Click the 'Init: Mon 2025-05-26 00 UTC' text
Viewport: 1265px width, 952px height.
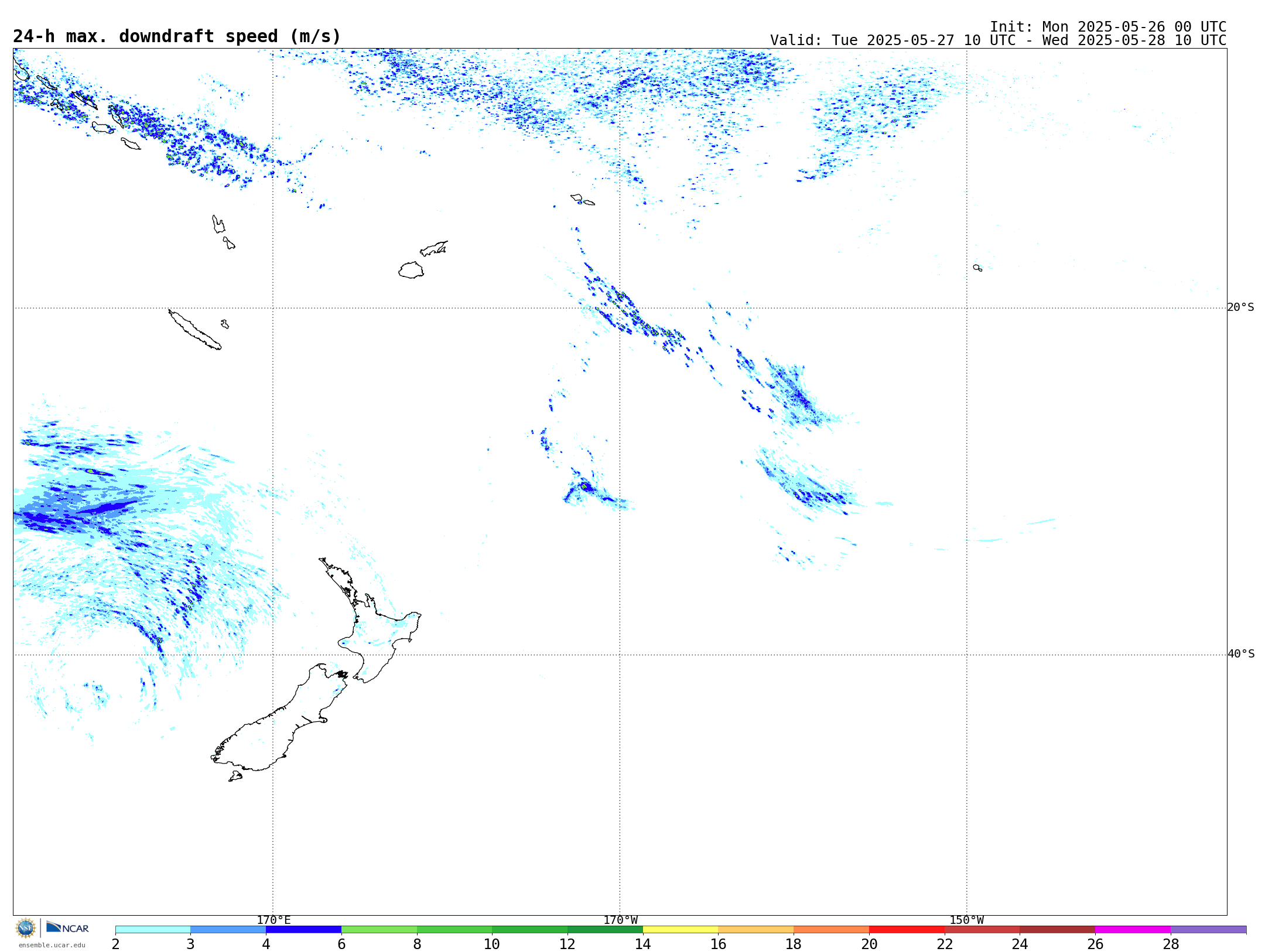pos(1108,27)
